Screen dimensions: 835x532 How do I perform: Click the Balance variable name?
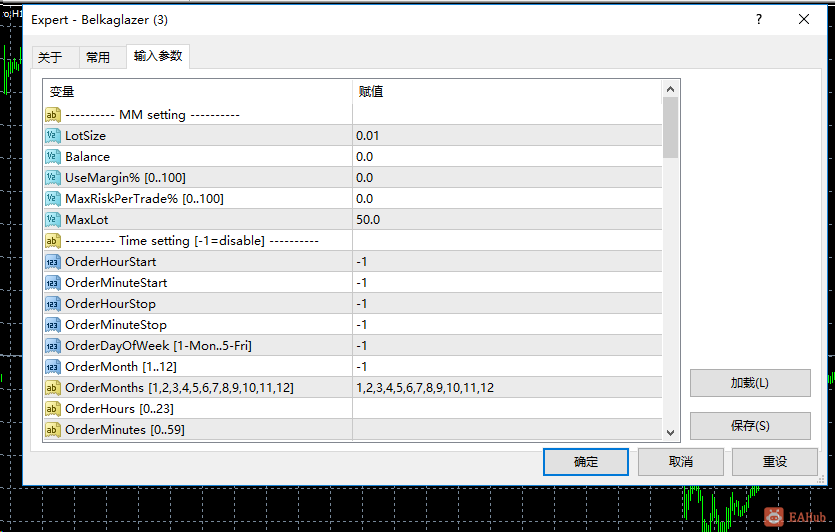pyautogui.click(x=87, y=157)
